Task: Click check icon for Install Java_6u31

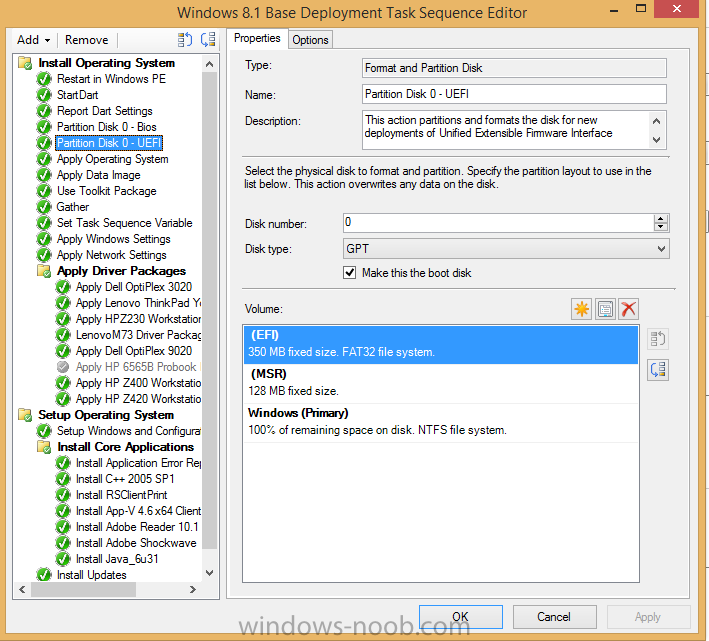Action: (63, 559)
